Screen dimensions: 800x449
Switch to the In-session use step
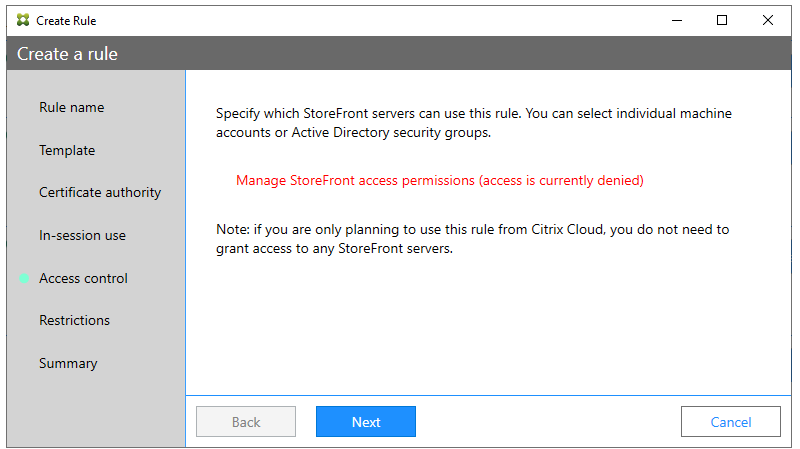click(82, 235)
